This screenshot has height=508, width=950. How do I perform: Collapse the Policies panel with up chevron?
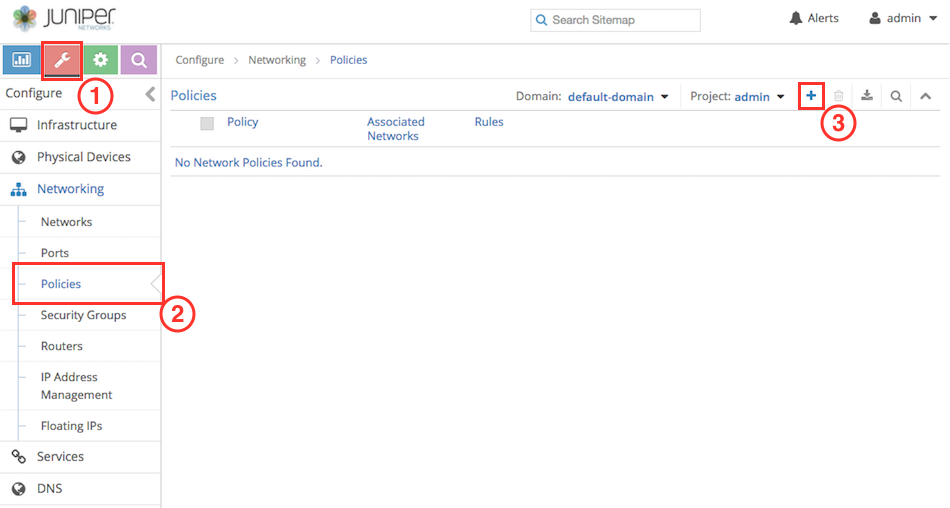[925, 96]
